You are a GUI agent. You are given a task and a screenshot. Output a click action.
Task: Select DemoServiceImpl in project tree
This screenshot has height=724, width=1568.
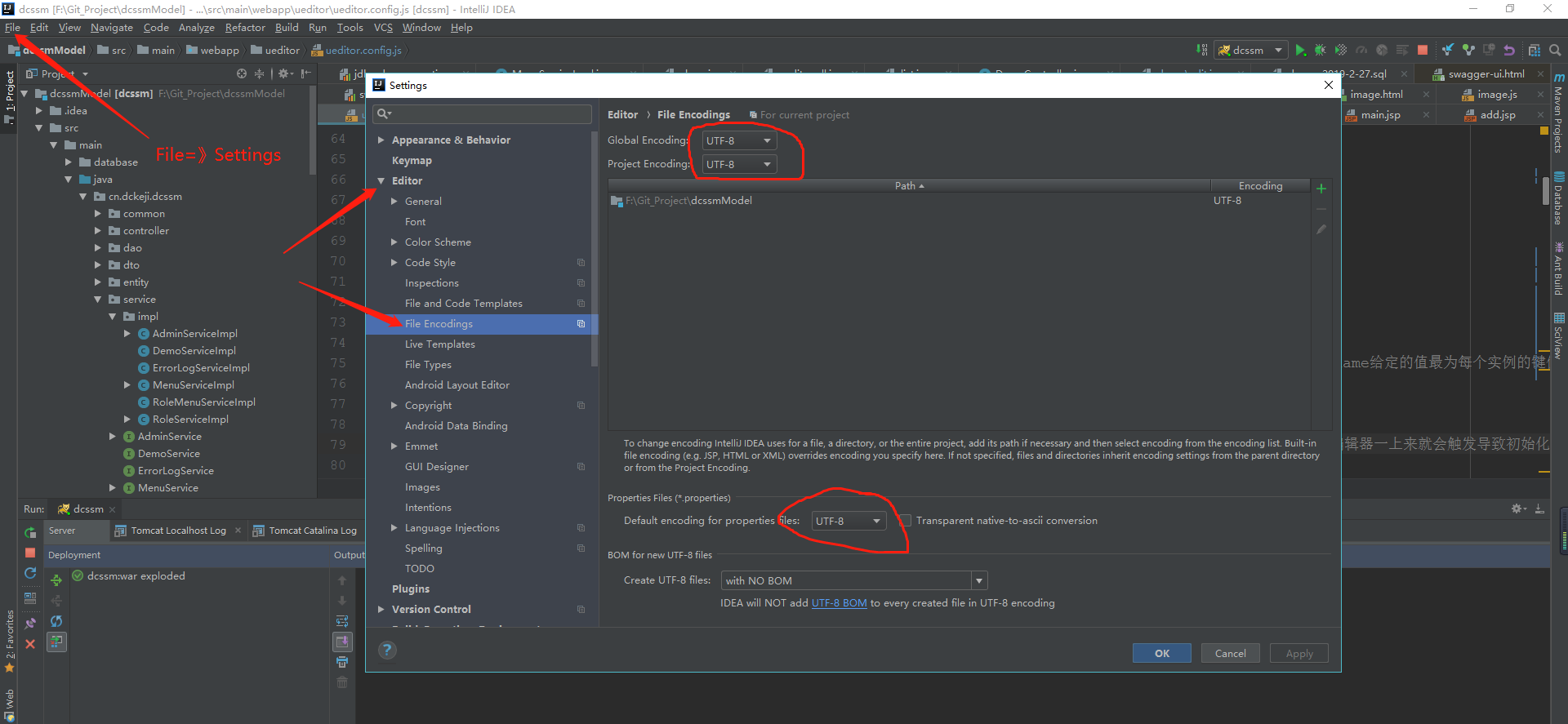click(194, 351)
